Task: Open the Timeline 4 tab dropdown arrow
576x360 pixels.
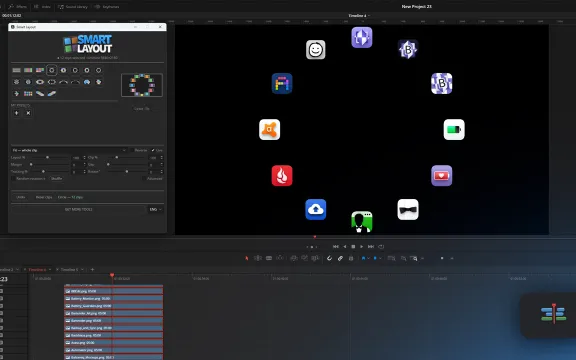Action: [x=50, y=270]
